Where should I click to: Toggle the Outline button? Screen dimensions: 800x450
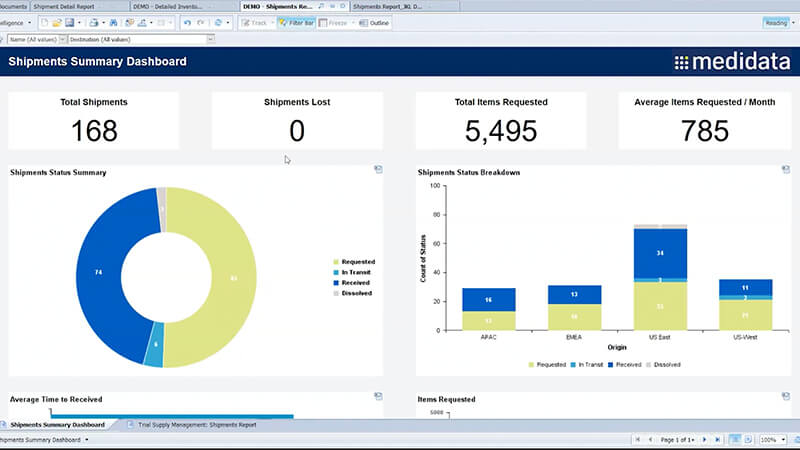coord(374,23)
